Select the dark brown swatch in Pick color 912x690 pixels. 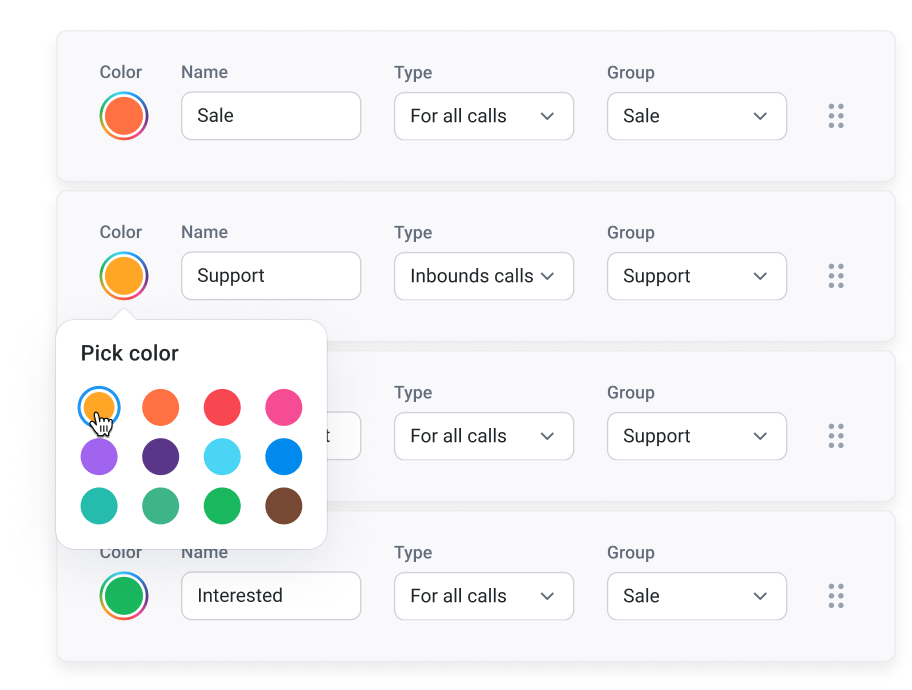(x=284, y=506)
